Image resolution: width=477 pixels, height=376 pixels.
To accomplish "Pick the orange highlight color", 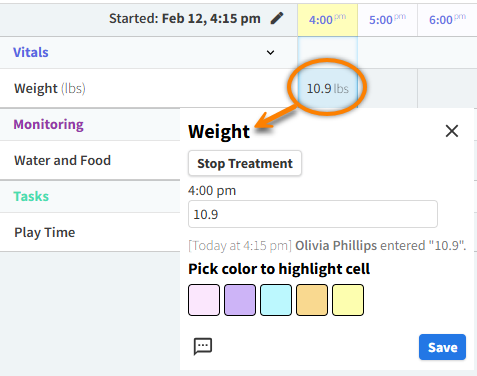I will [312, 300].
